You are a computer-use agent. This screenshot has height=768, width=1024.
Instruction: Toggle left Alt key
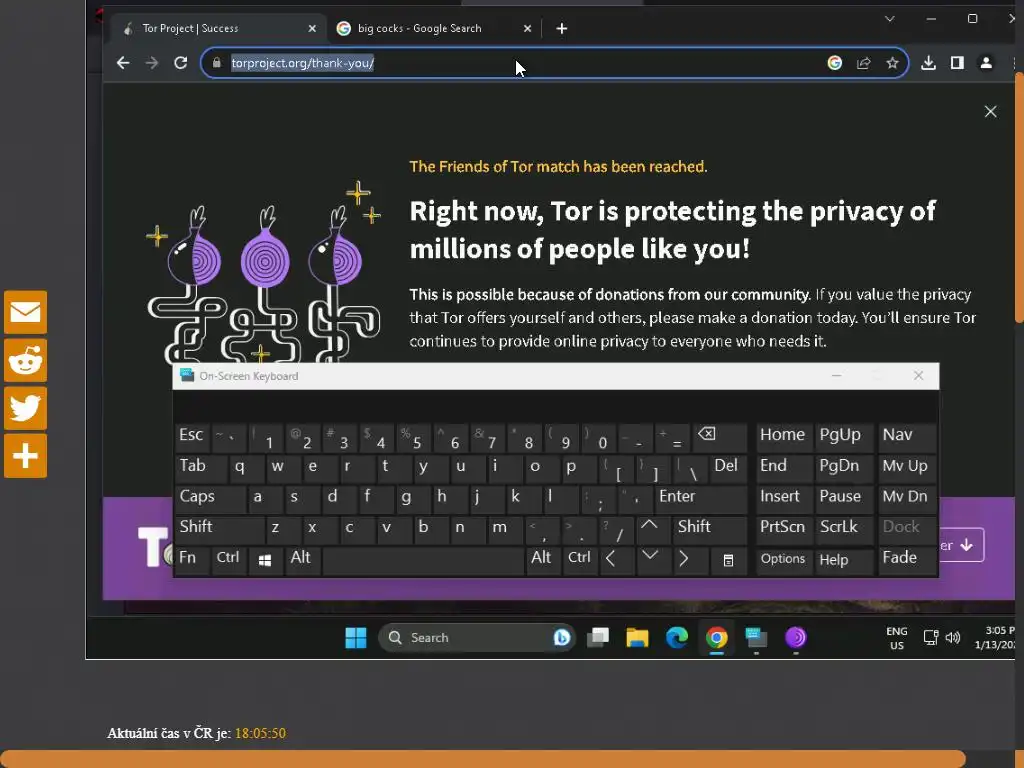pyautogui.click(x=302, y=560)
